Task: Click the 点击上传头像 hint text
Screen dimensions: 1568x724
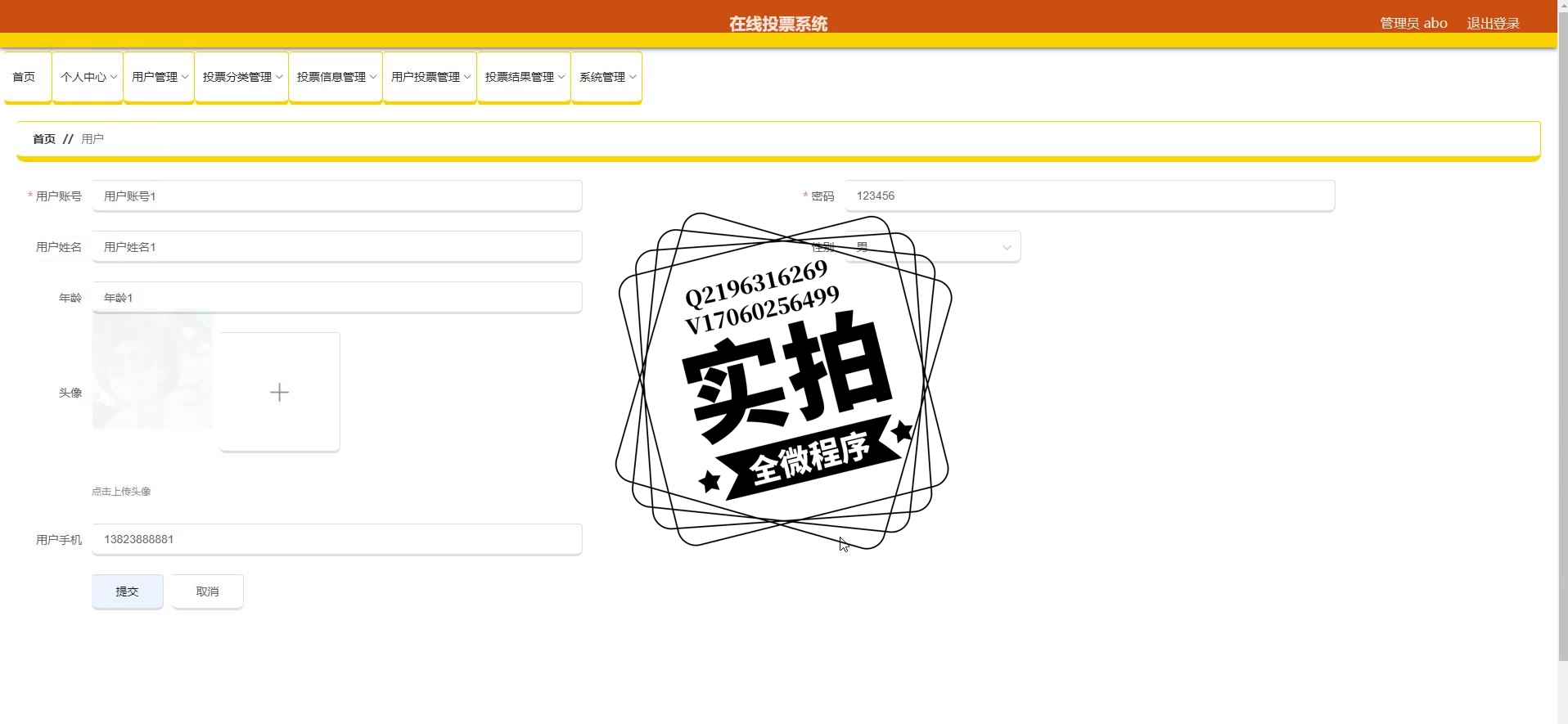Action: coord(121,492)
